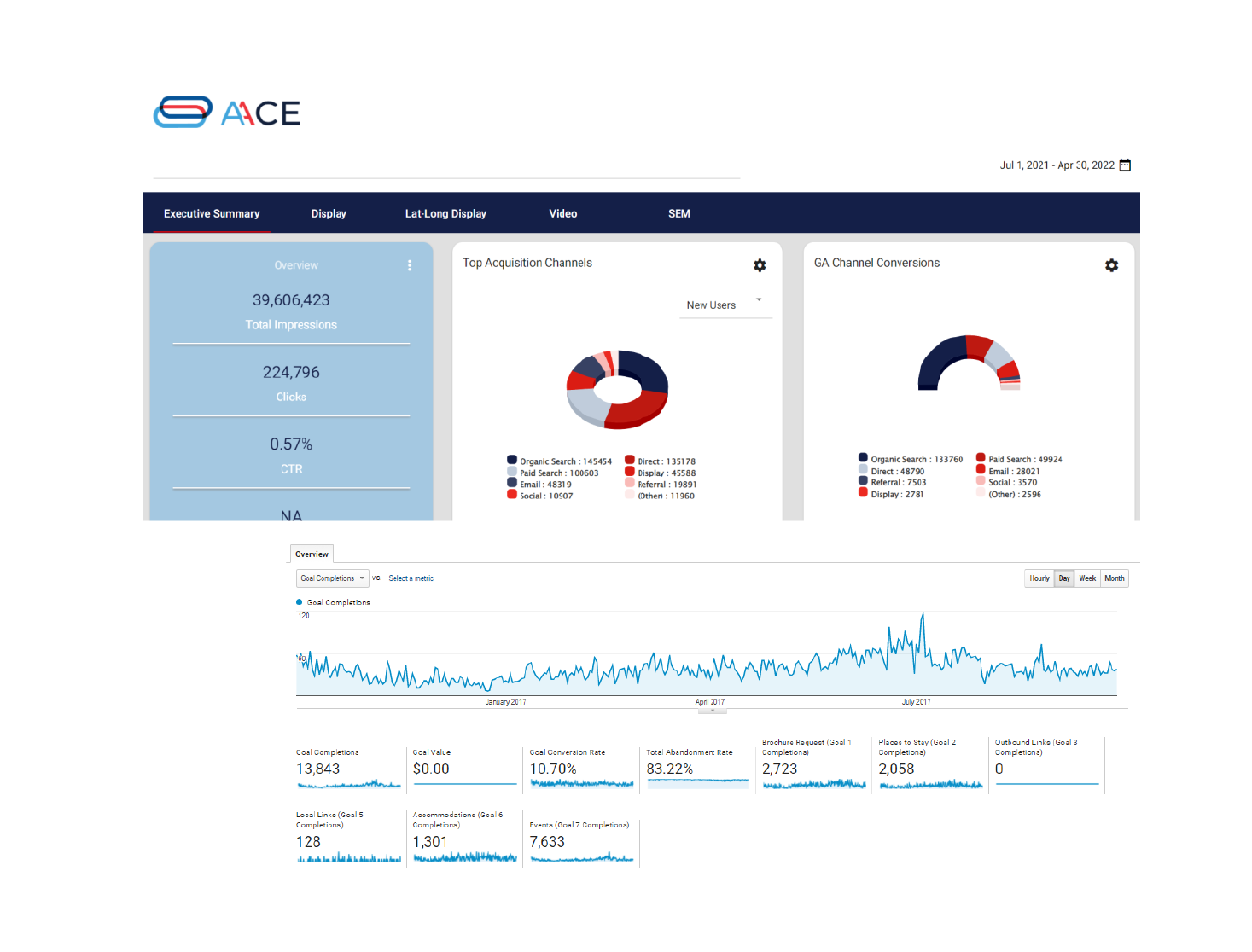Switch to the Display tab
Screen dimensions: 1252x952
pos(329,213)
